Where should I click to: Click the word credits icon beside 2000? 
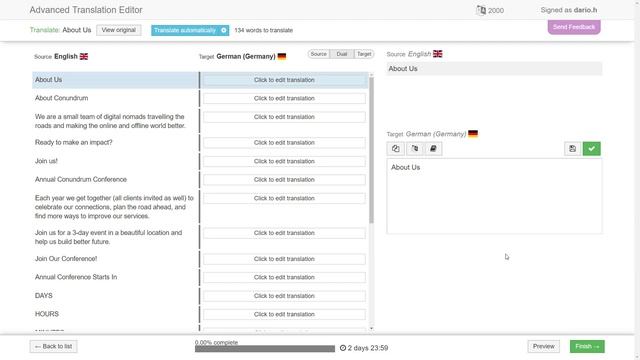(481, 10)
